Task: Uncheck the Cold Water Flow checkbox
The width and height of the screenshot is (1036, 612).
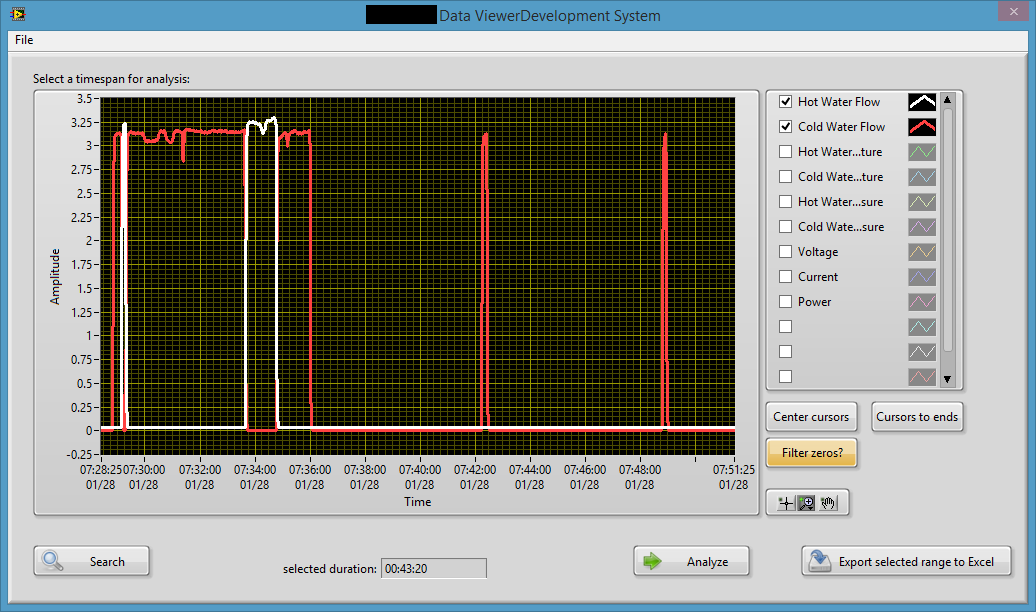Action: coord(786,127)
